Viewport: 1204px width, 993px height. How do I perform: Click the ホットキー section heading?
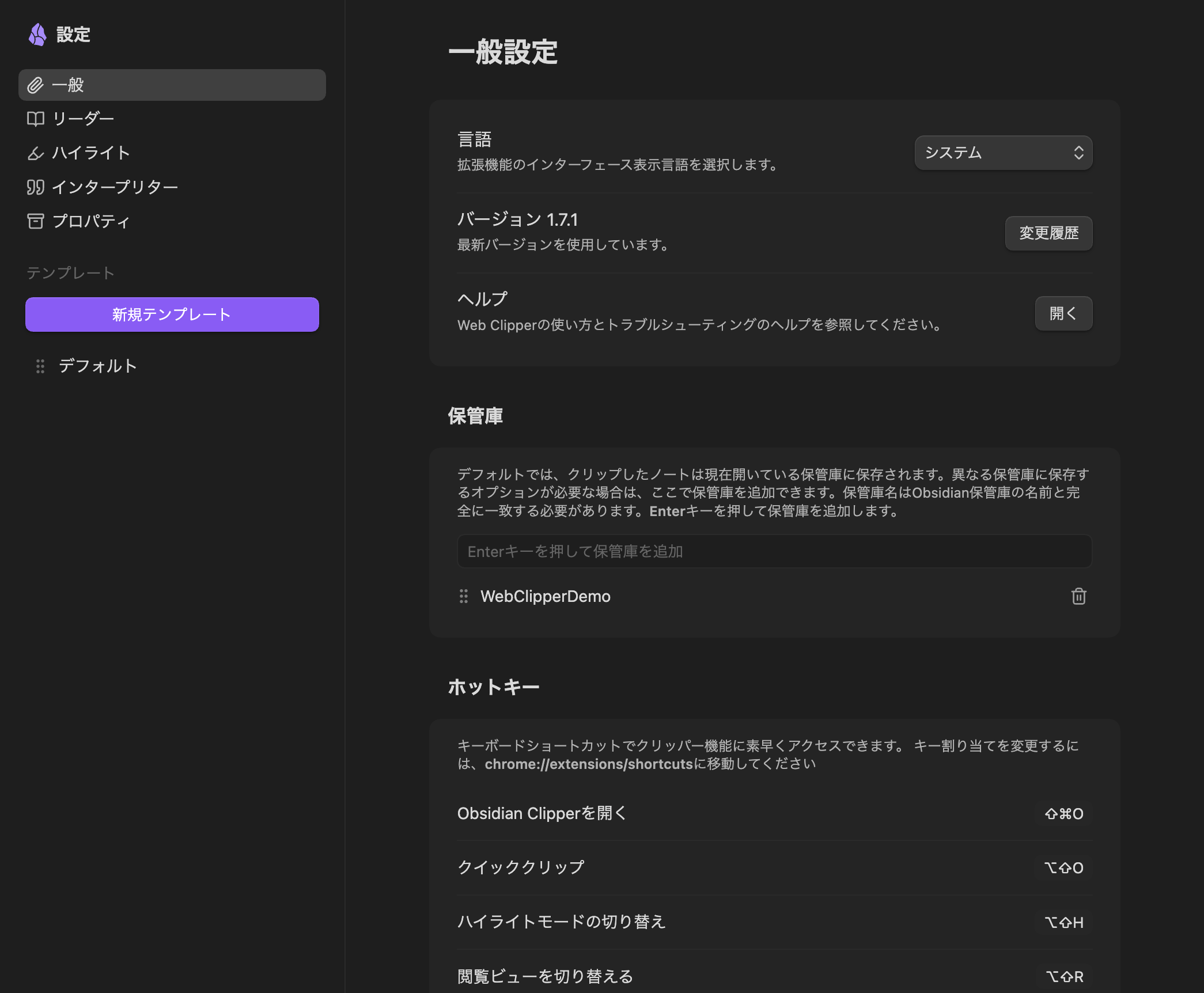point(494,687)
